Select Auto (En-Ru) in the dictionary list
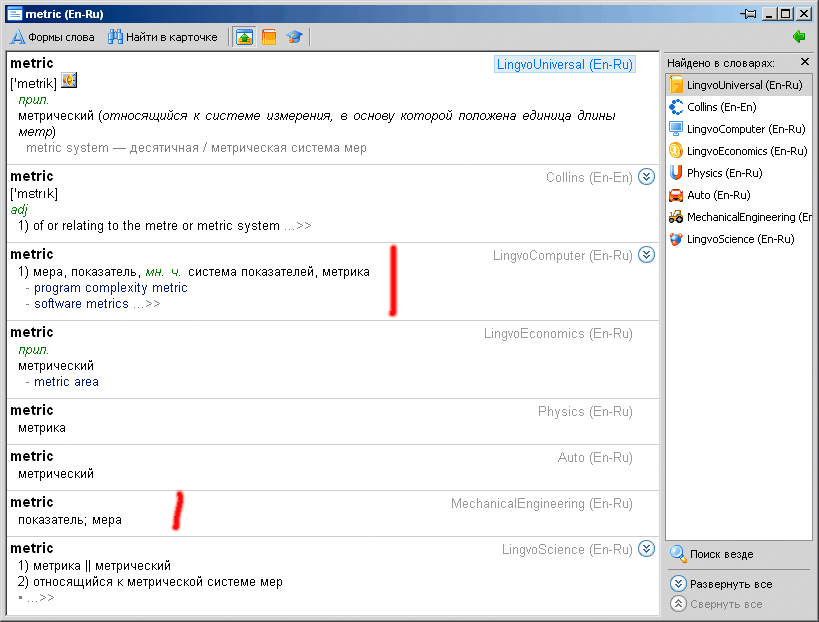Viewport: 819px width, 622px height. point(739,195)
